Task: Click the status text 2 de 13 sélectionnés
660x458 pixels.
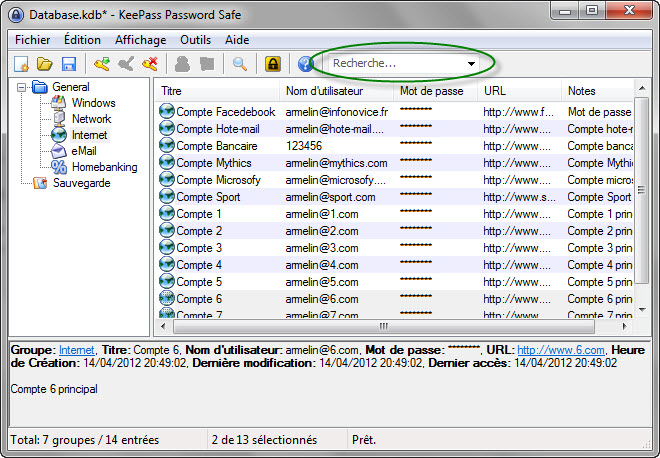Action: (x=264, y=440)
